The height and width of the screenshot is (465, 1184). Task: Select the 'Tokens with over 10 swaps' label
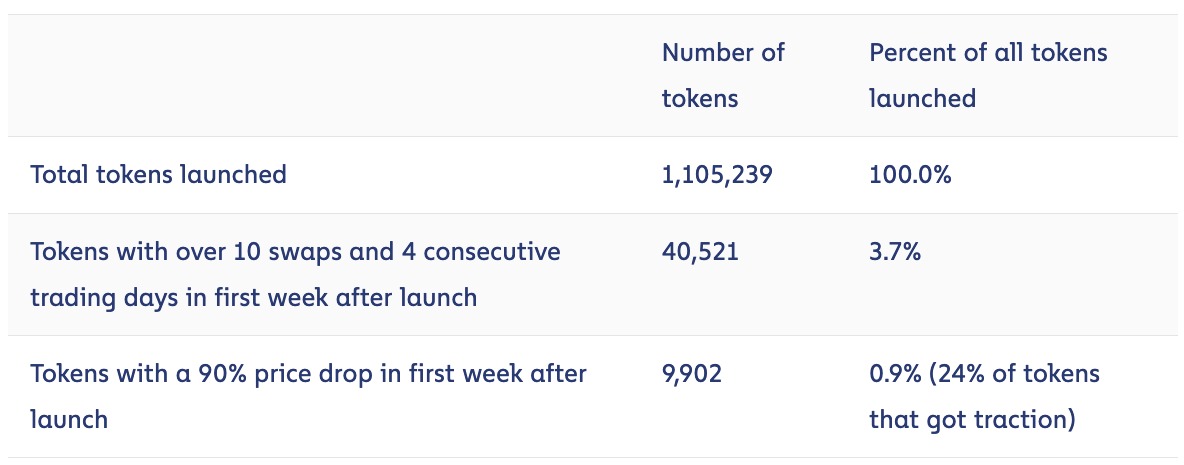(x=295, y=274)
